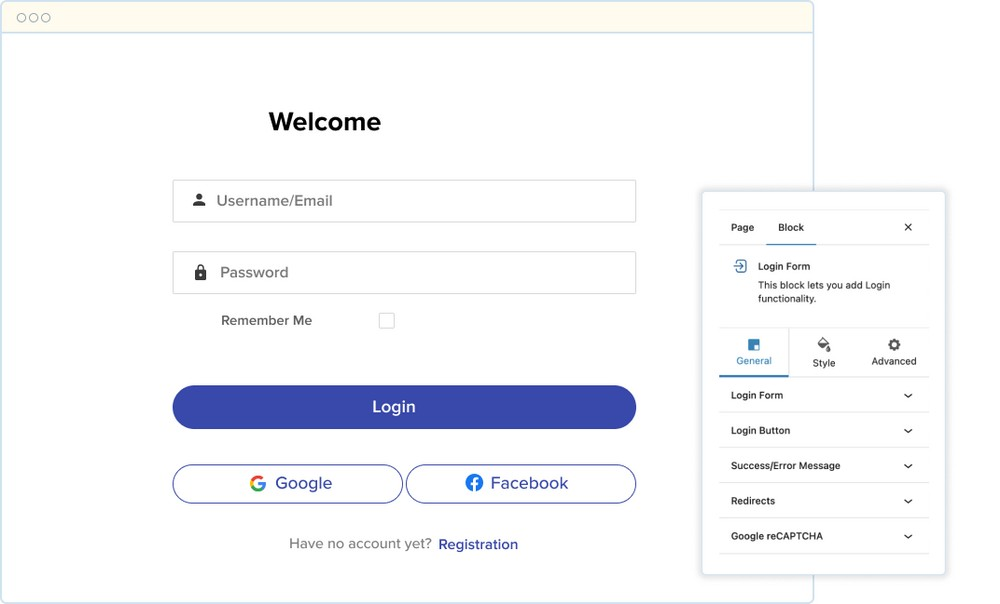Click the user icon in Username field
The width and height of the screenshot is (1000, 604).
click(x=199, y=200)
